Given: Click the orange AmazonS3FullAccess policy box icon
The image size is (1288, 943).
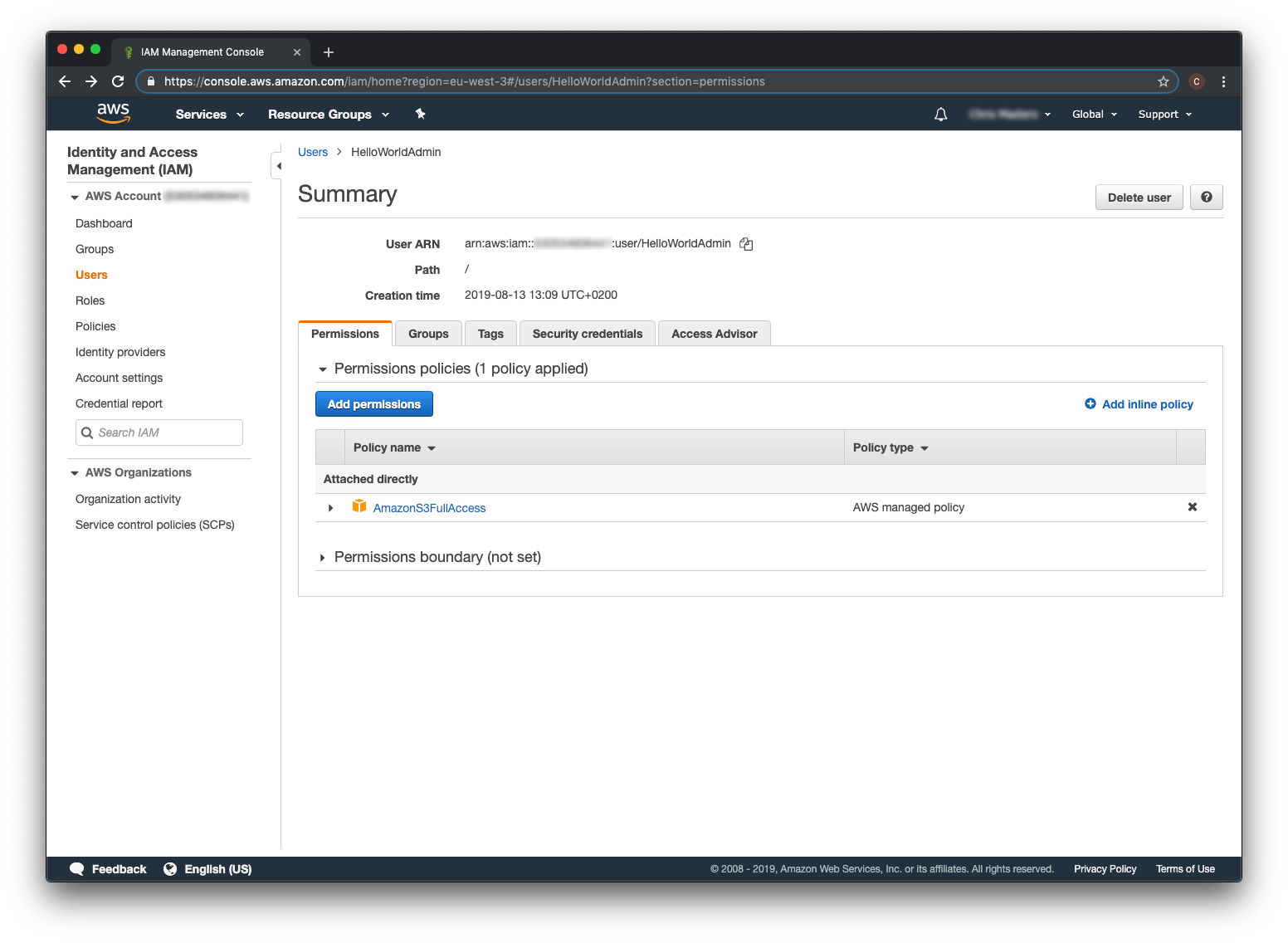Looking at the screenshot, I should point(359,506).
